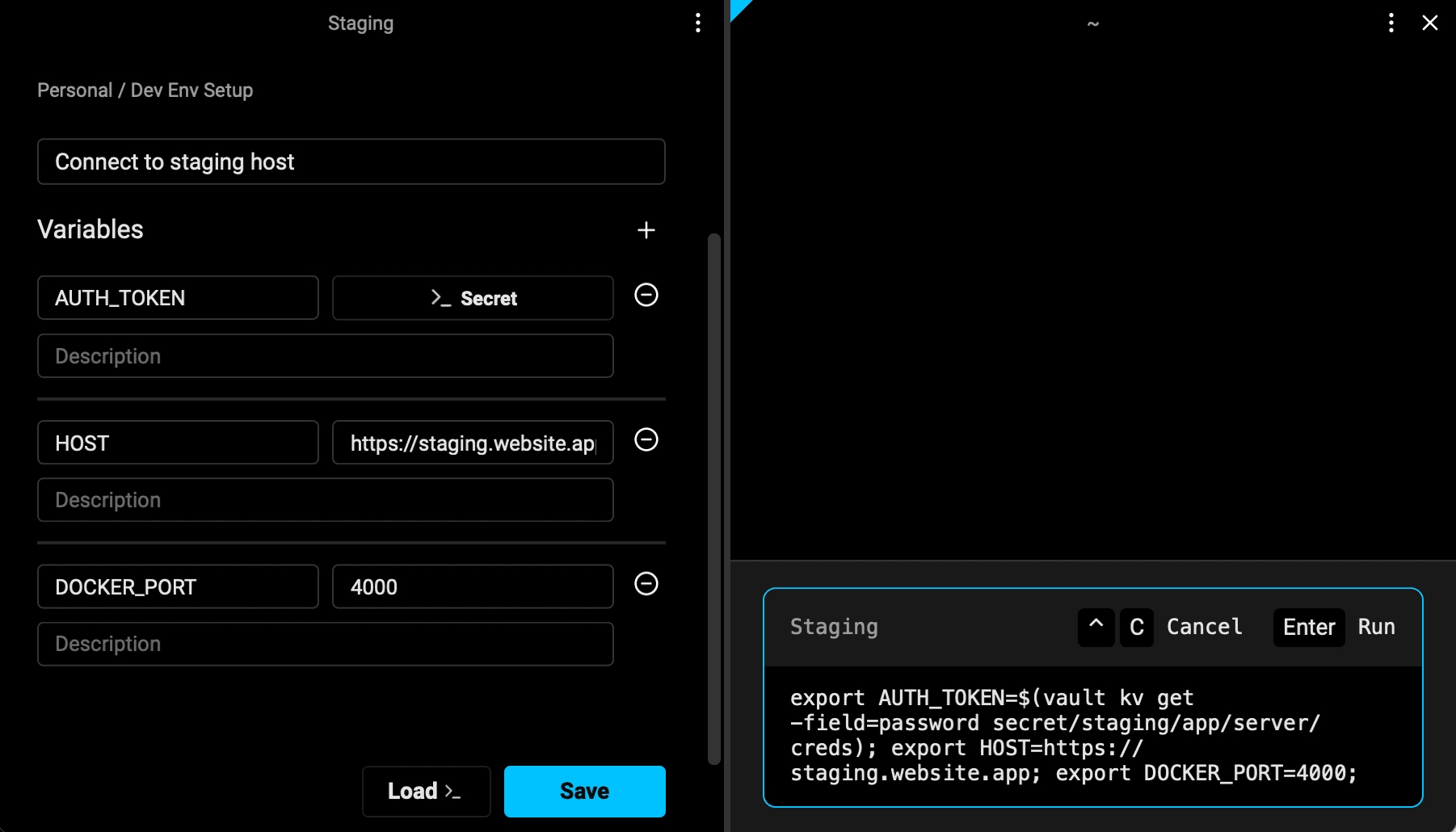The image size is (1456, 832).
Task: Edit the 'Connect to staging host' title field
Action: [x=351, y=162]
